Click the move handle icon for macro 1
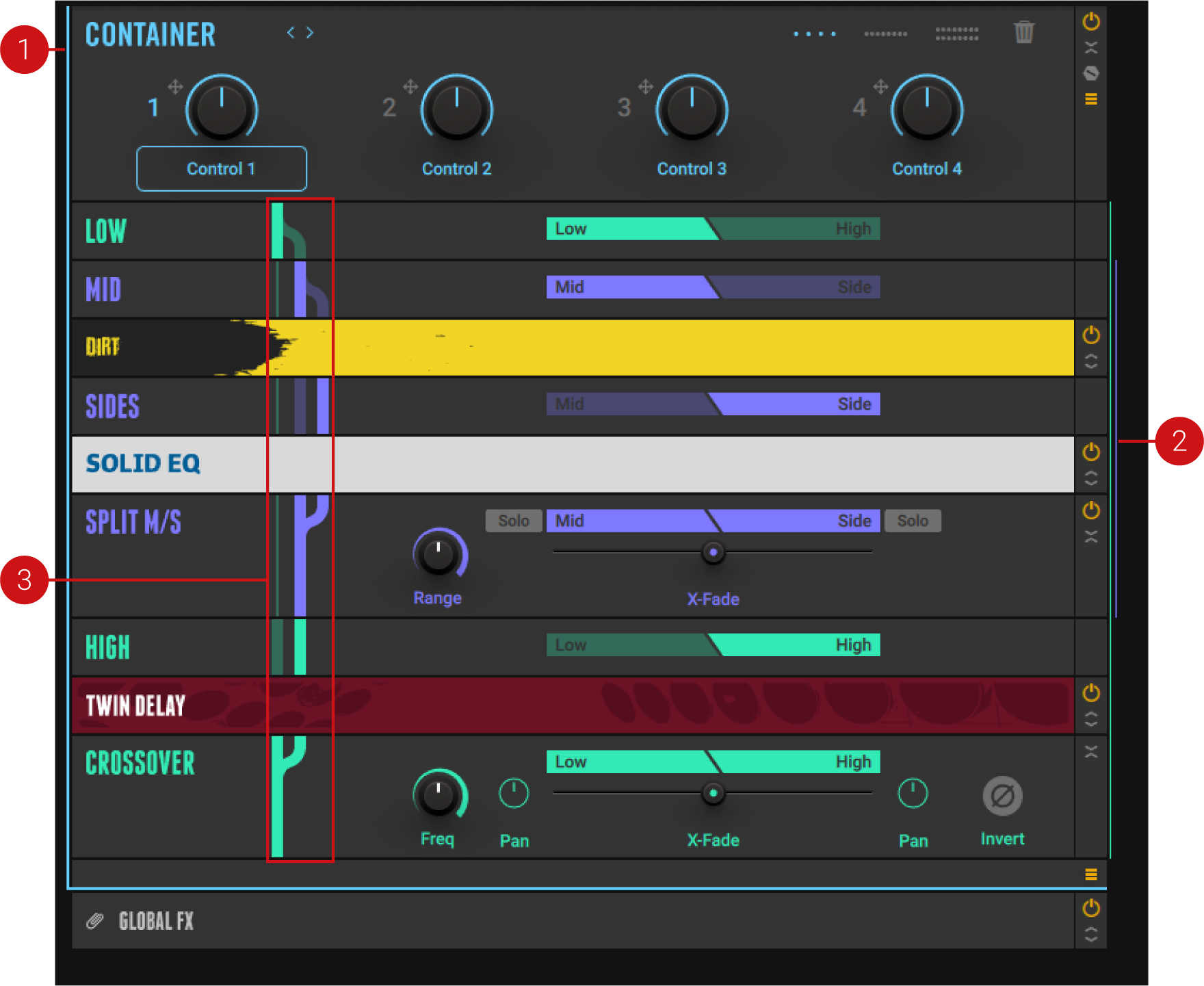 click(x=175, y=87)
